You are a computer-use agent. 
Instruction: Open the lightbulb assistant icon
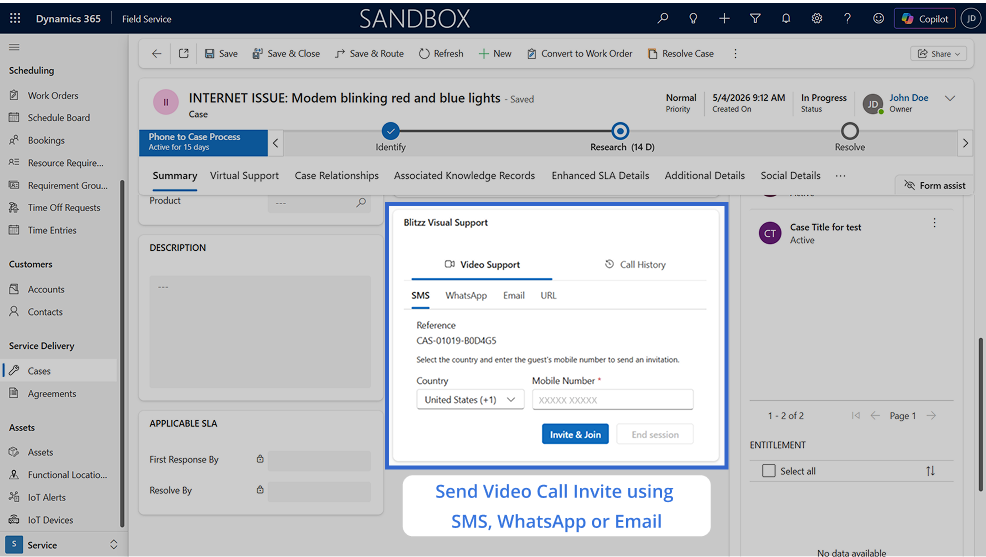pyautogui.click(x=693, y=18)
